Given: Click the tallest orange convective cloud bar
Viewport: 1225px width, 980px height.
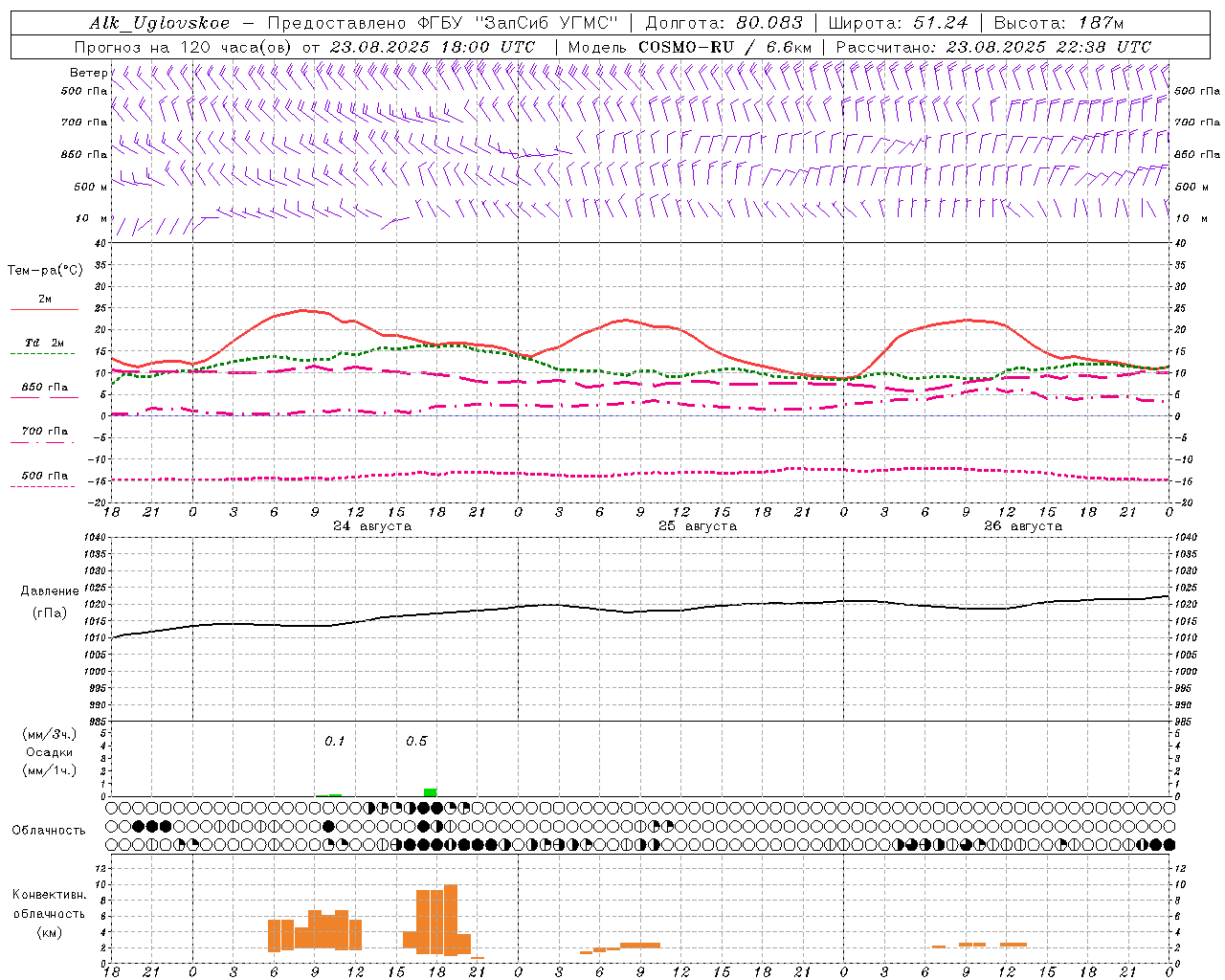Looking at the screenshot, I should click(451, 920).
